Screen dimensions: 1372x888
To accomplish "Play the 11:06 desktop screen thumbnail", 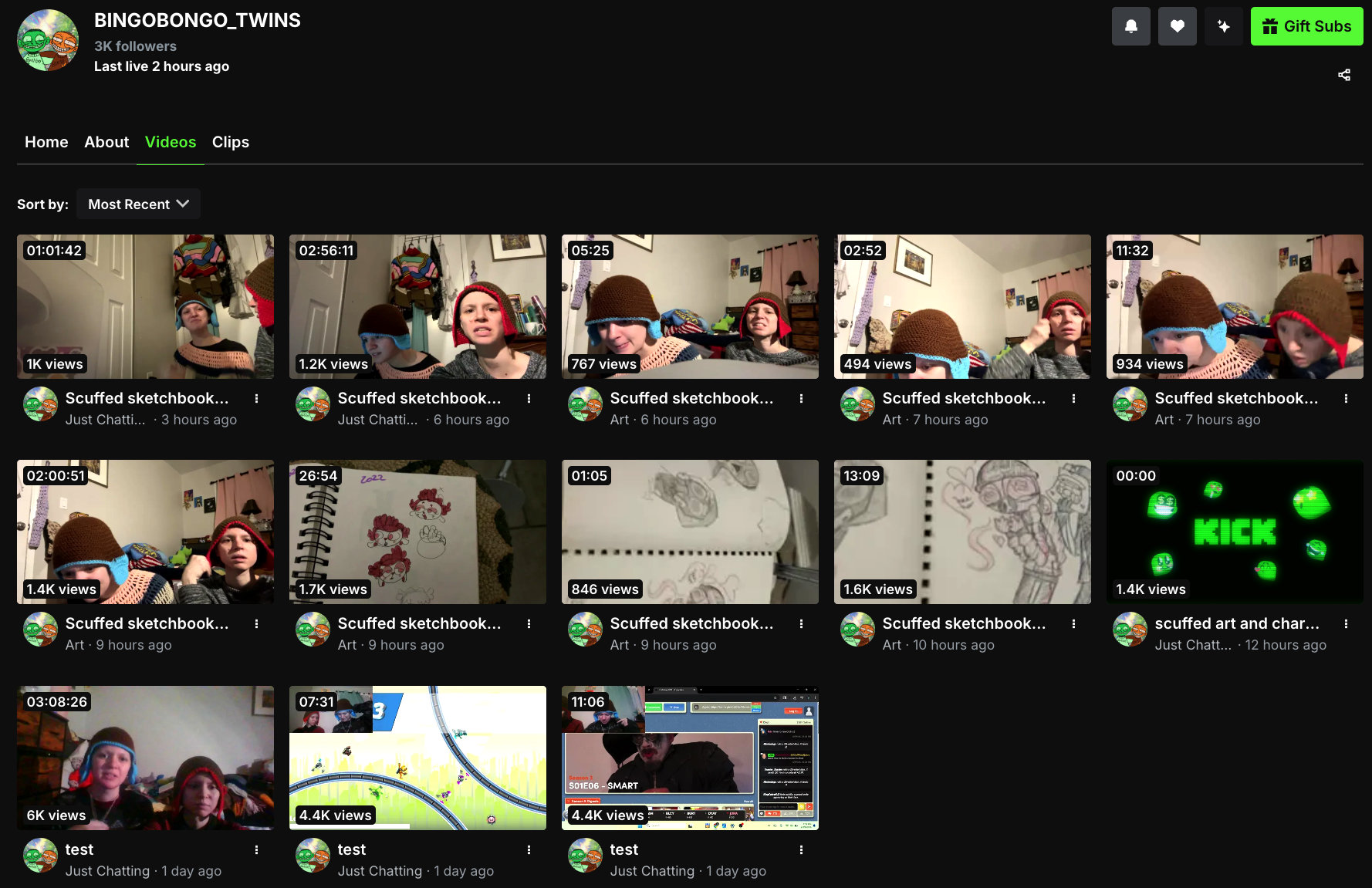I will click(690, 758).
